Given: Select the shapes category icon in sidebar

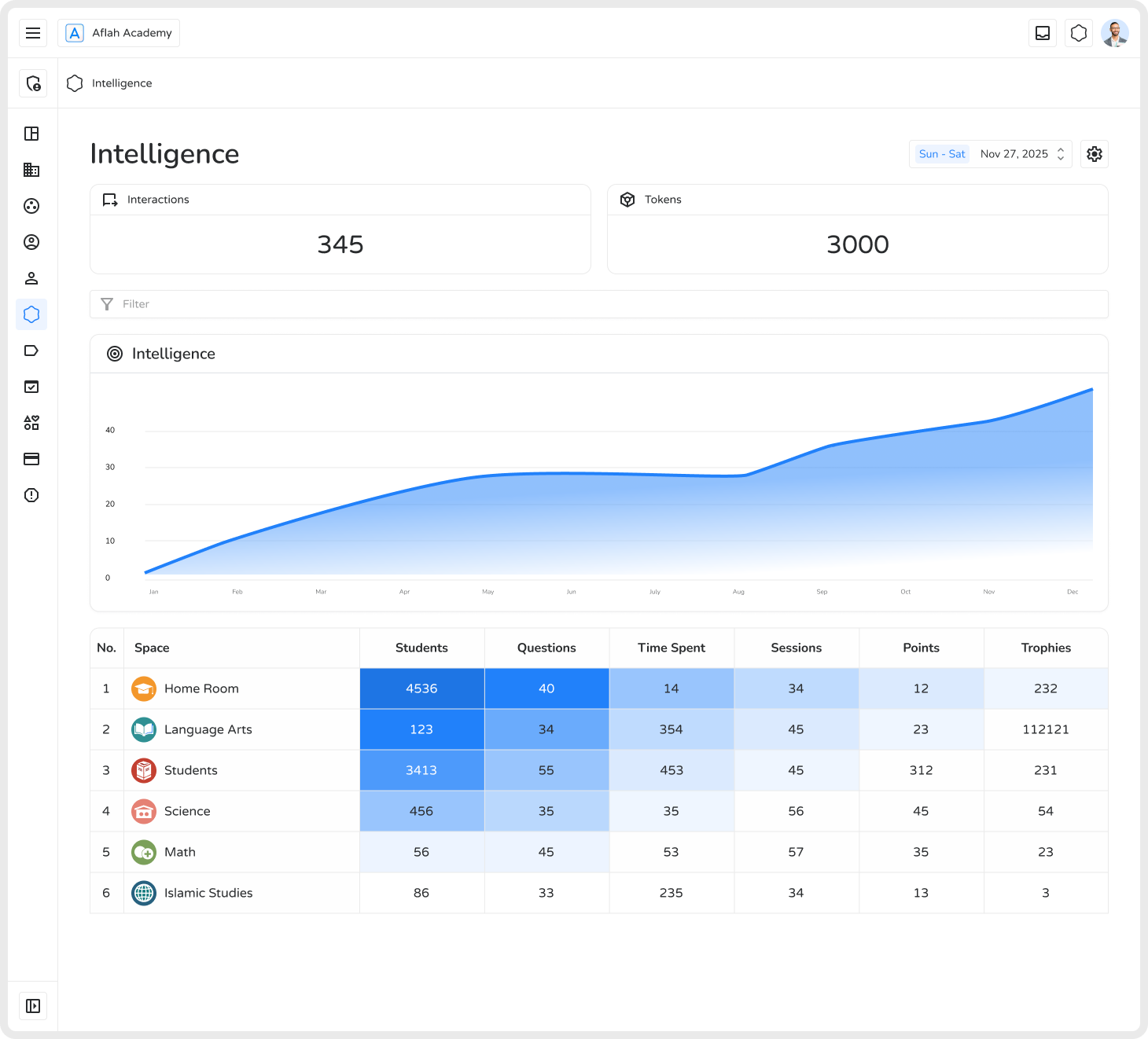Looking at the screenshot, I should pyautogui.click(x=31, y=423).
